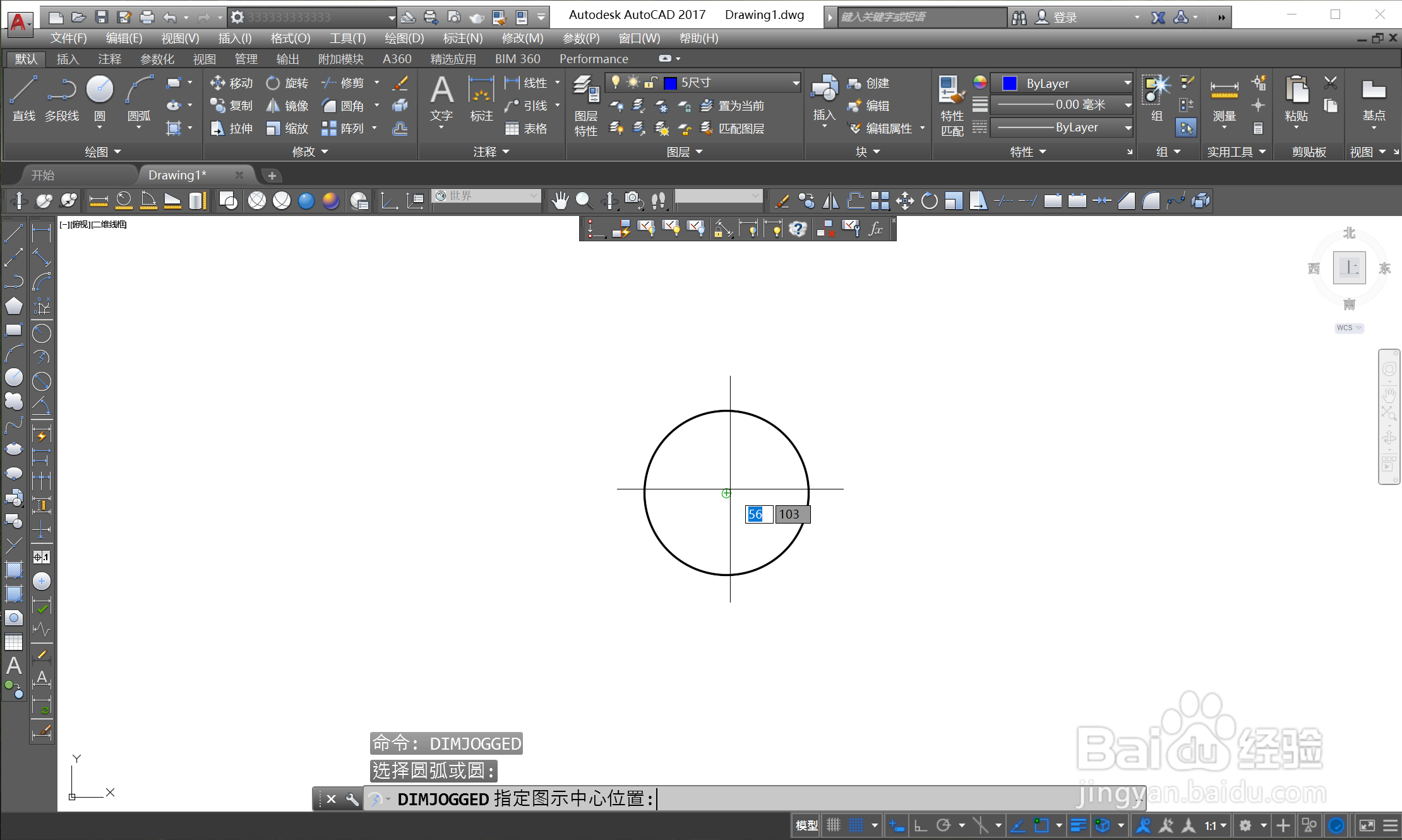Select the Polyline tool in ribbon
This screenshot has width=1402, height=840.
(62, 97)
